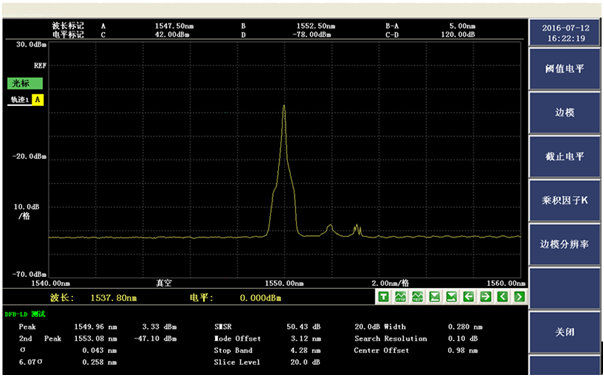
Task: Click the 1537.80nm wavelength readout
Action: 113,298
